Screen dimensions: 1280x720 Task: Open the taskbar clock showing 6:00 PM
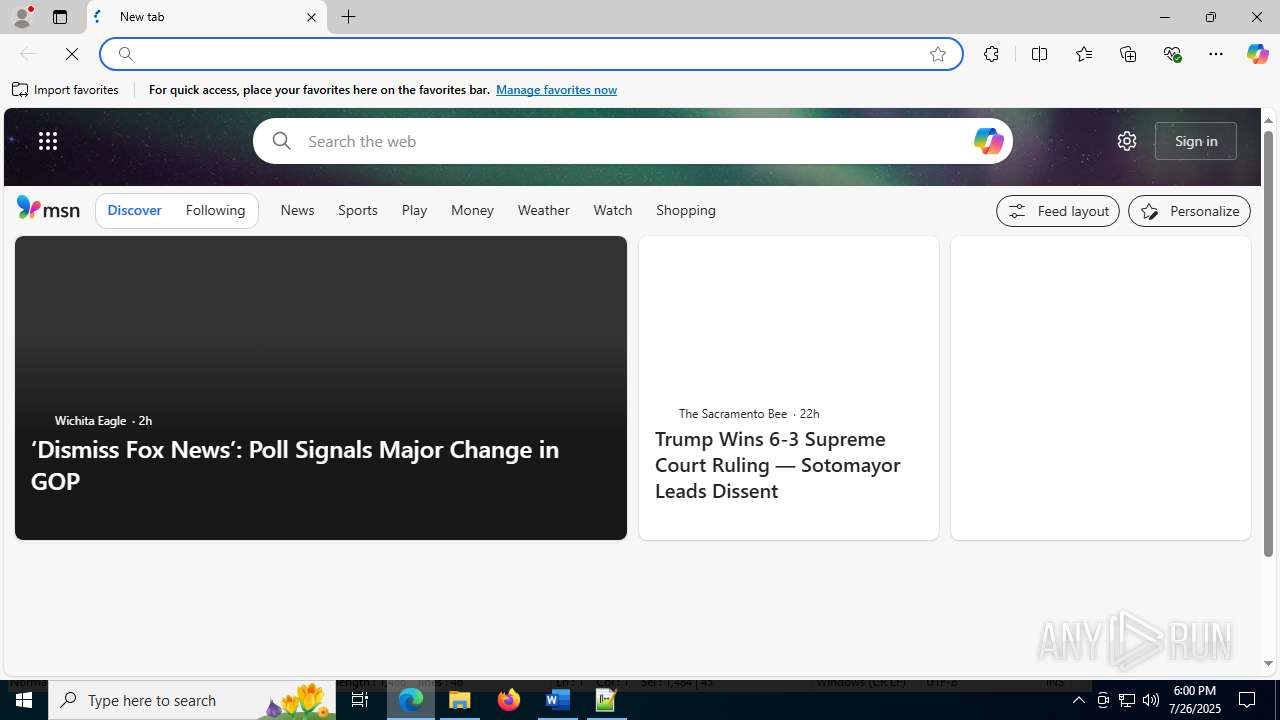tap(1195, 700)
